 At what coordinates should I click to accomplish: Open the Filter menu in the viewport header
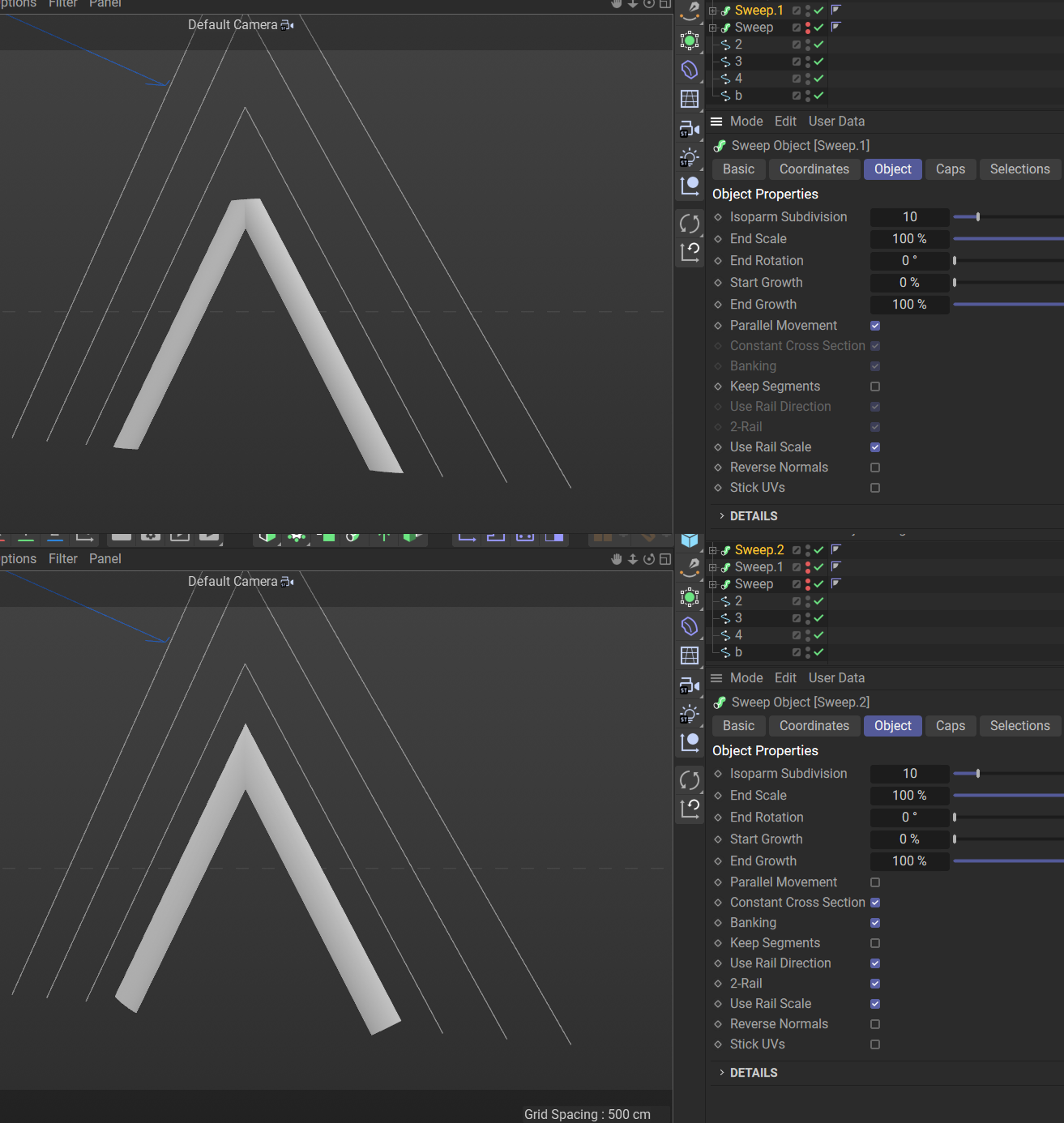[x=63, y=559]
